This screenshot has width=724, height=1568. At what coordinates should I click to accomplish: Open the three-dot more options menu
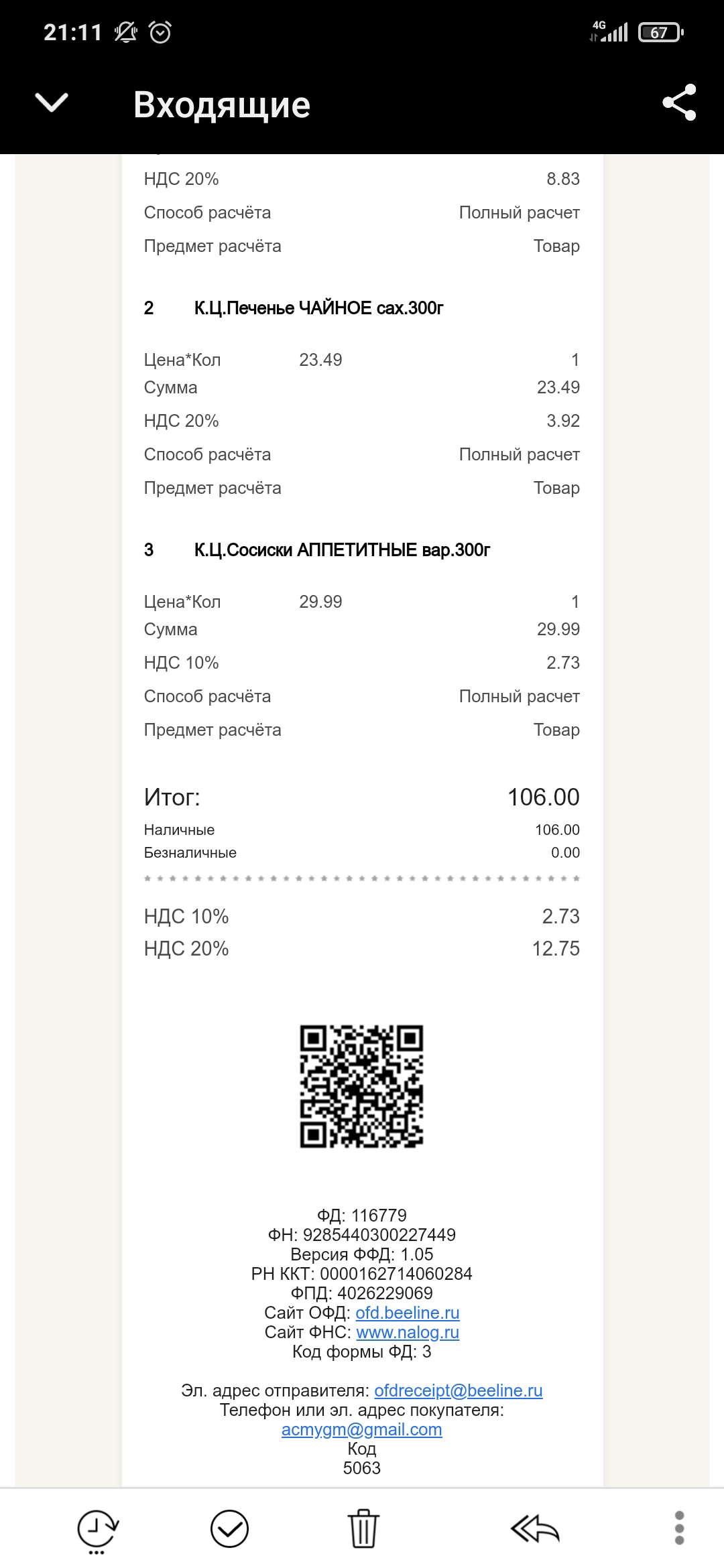coord(679,1528)
